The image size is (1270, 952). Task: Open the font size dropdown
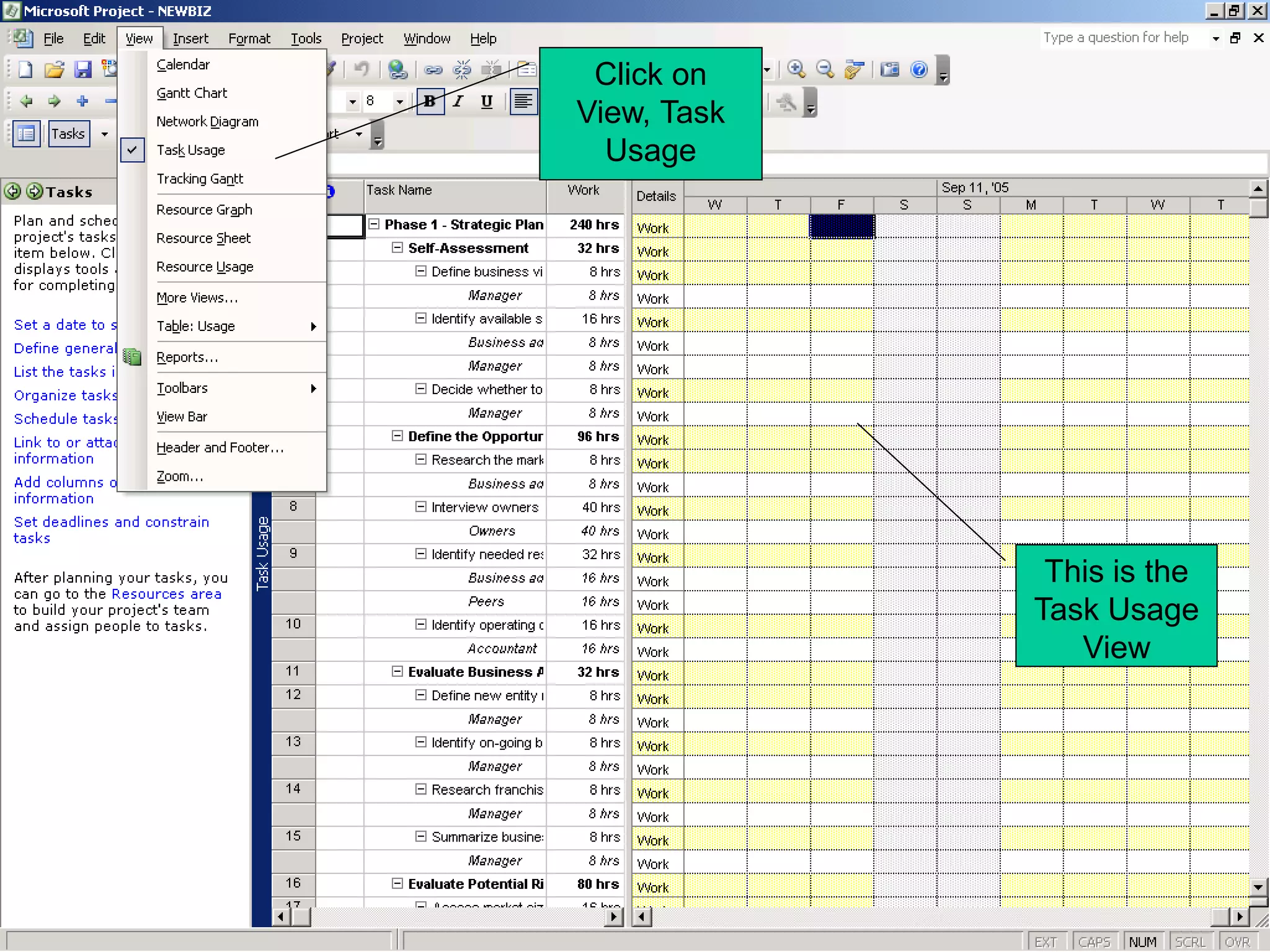[399, 101]
